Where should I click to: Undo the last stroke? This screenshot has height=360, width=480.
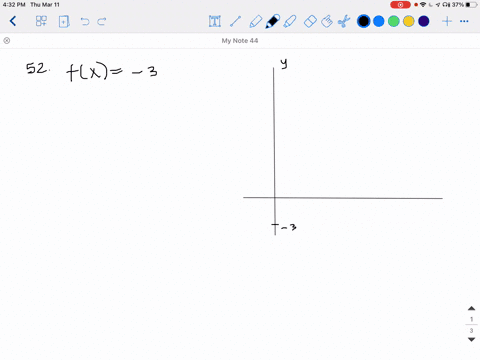pos(85,22)
